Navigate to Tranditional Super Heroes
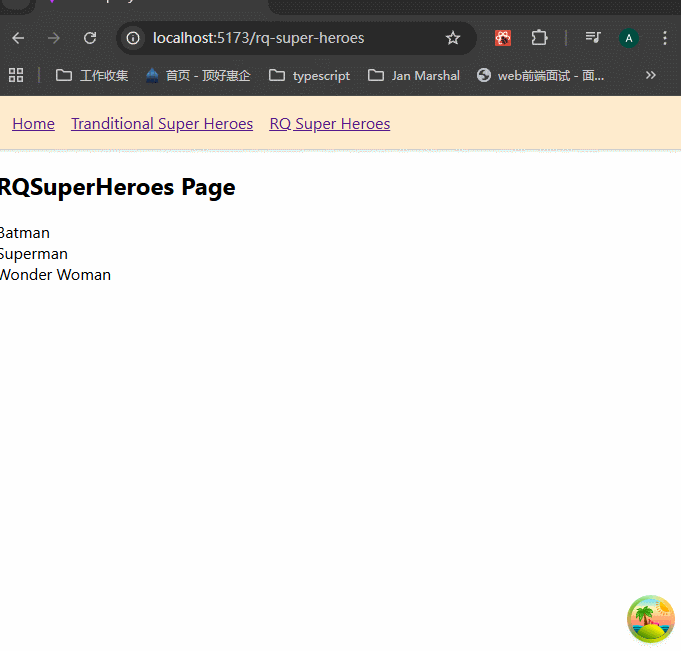 [x=162, y=124]
